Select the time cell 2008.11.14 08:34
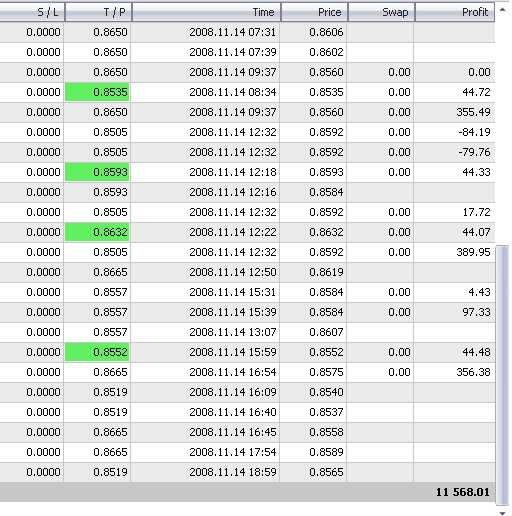 point(233,92)
